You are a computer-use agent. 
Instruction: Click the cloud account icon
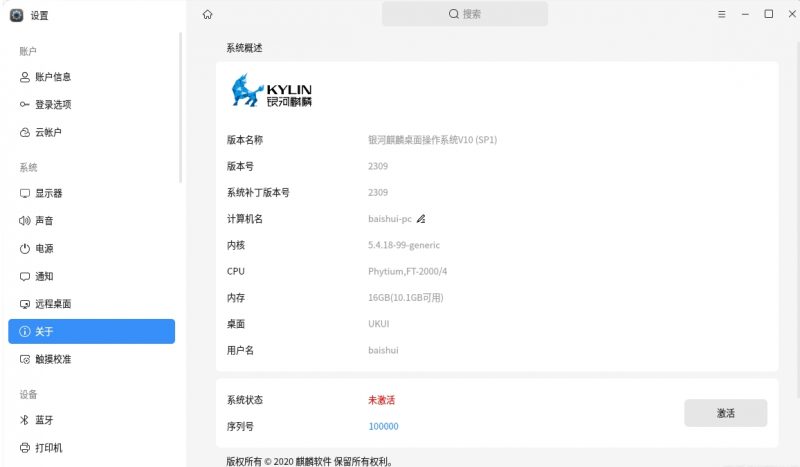(x=24, y=132)
